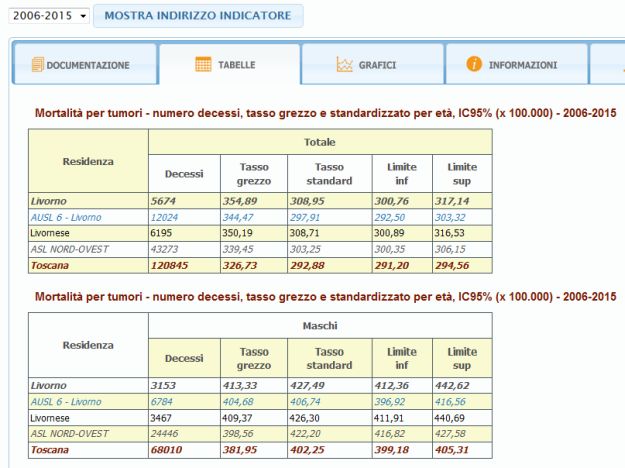Select the Tabelle tab label
Viewport: 625px width, 468px height.
[x=237, y=65]
